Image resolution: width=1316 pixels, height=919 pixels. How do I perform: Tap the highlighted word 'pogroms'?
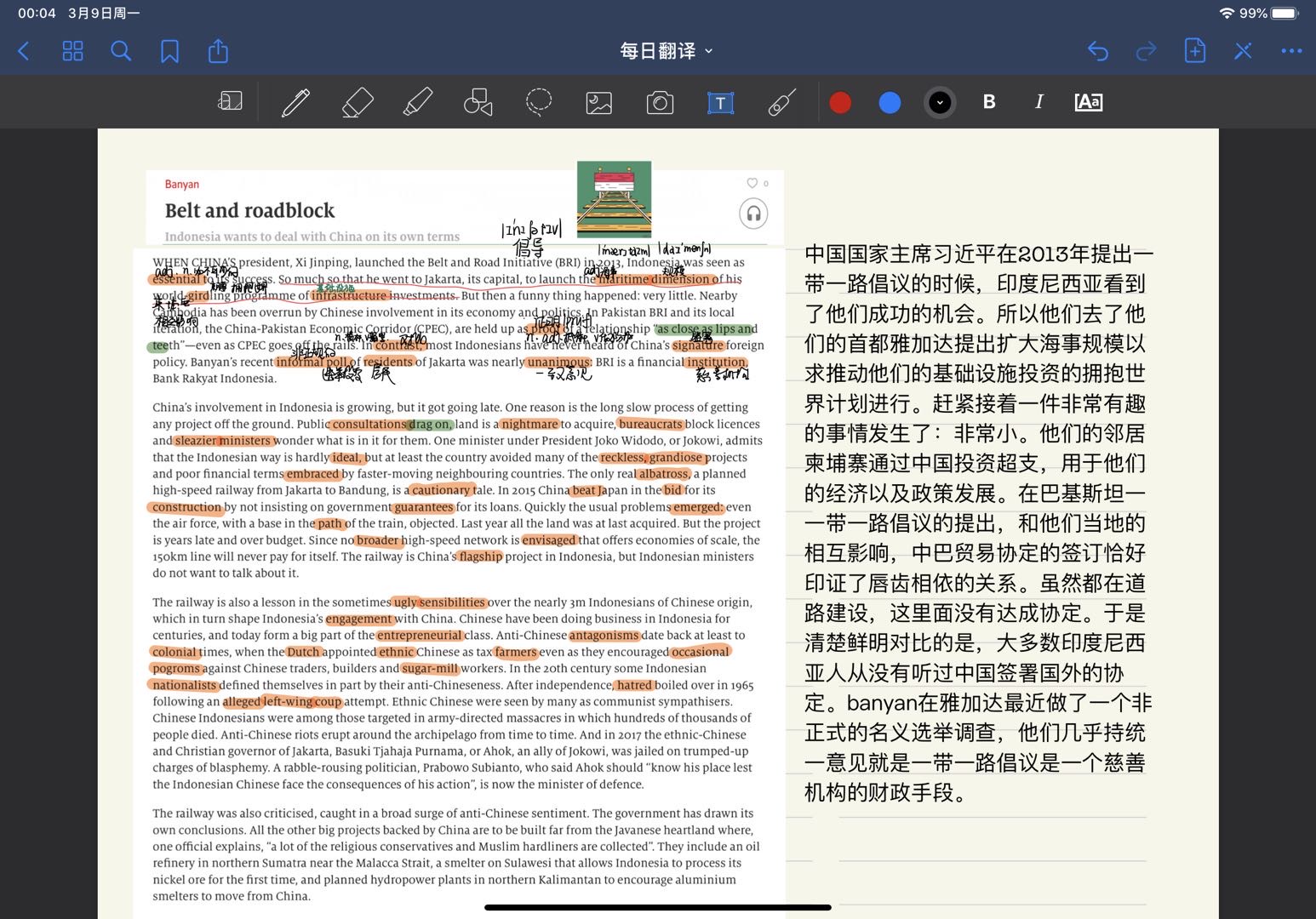tap(176, 668)
